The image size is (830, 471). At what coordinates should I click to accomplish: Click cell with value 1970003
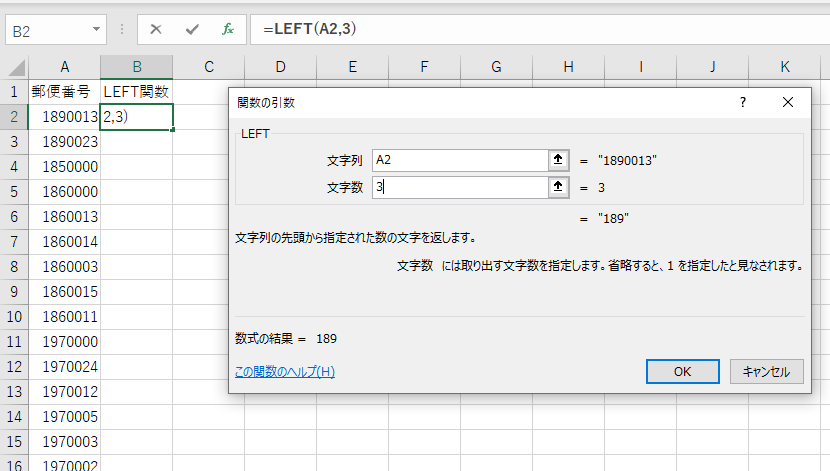click(65, 441)
